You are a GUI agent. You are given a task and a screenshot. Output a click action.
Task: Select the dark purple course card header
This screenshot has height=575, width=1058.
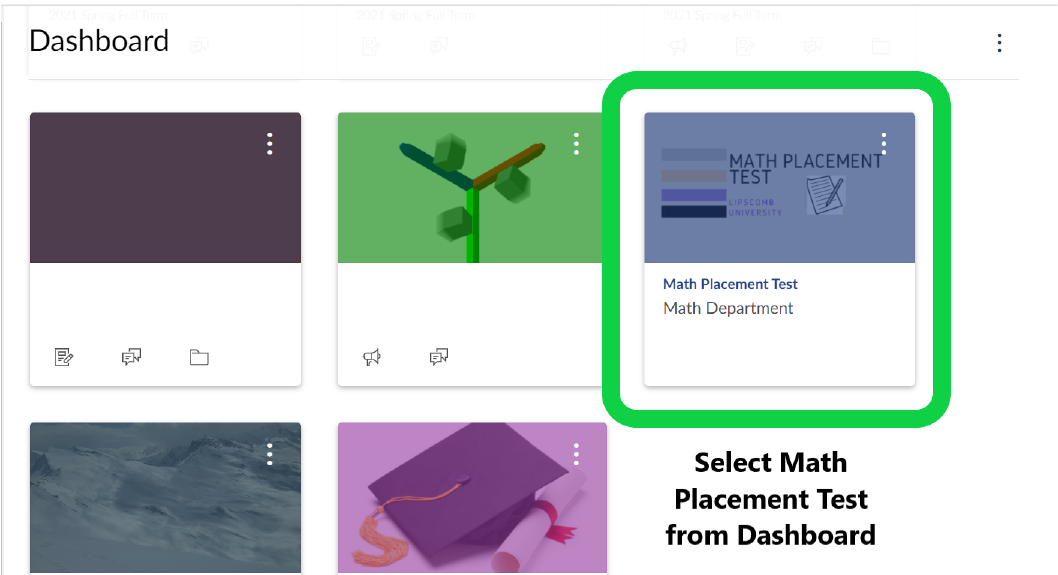(x=165, y=188)
